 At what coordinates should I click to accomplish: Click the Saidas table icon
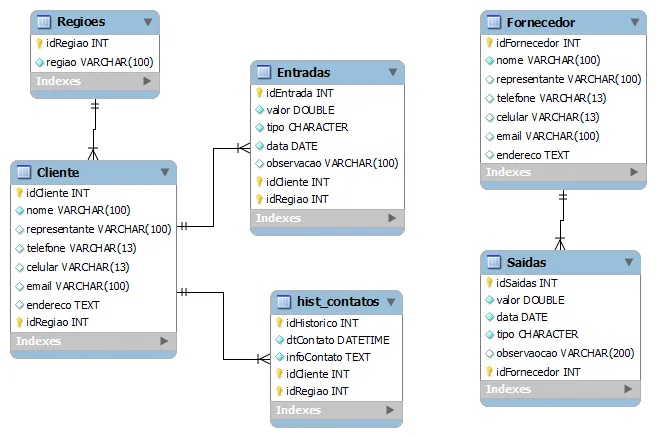click(x=494, y=262)
